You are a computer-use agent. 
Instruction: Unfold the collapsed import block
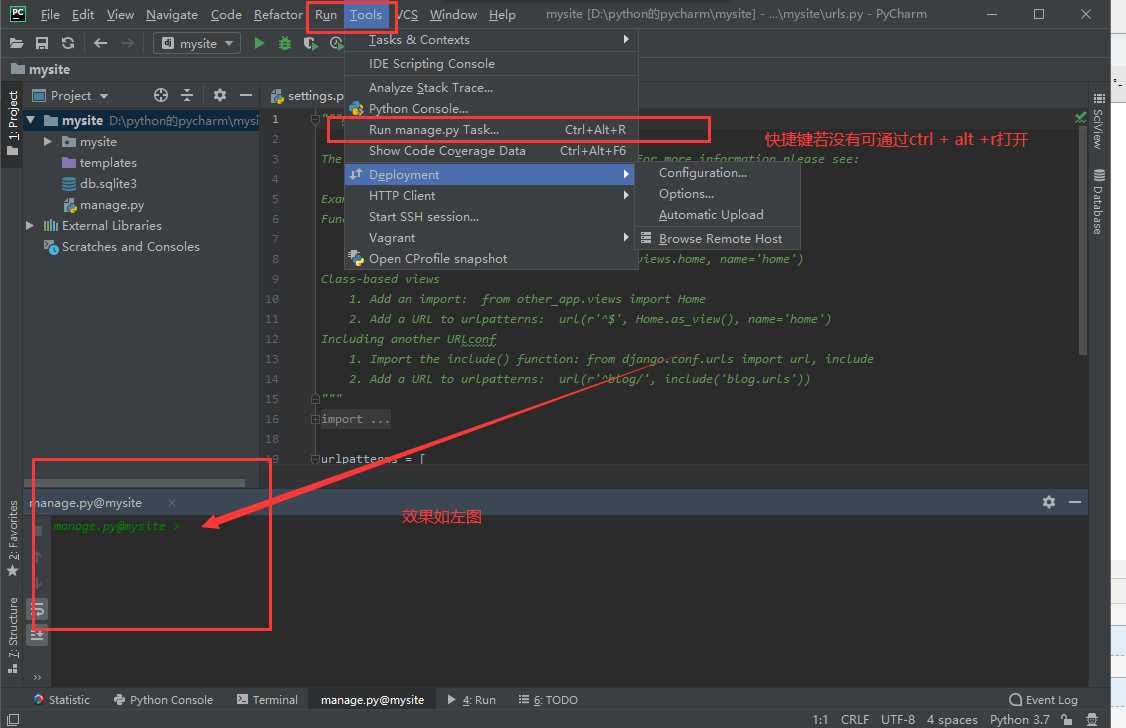point(315,419)
